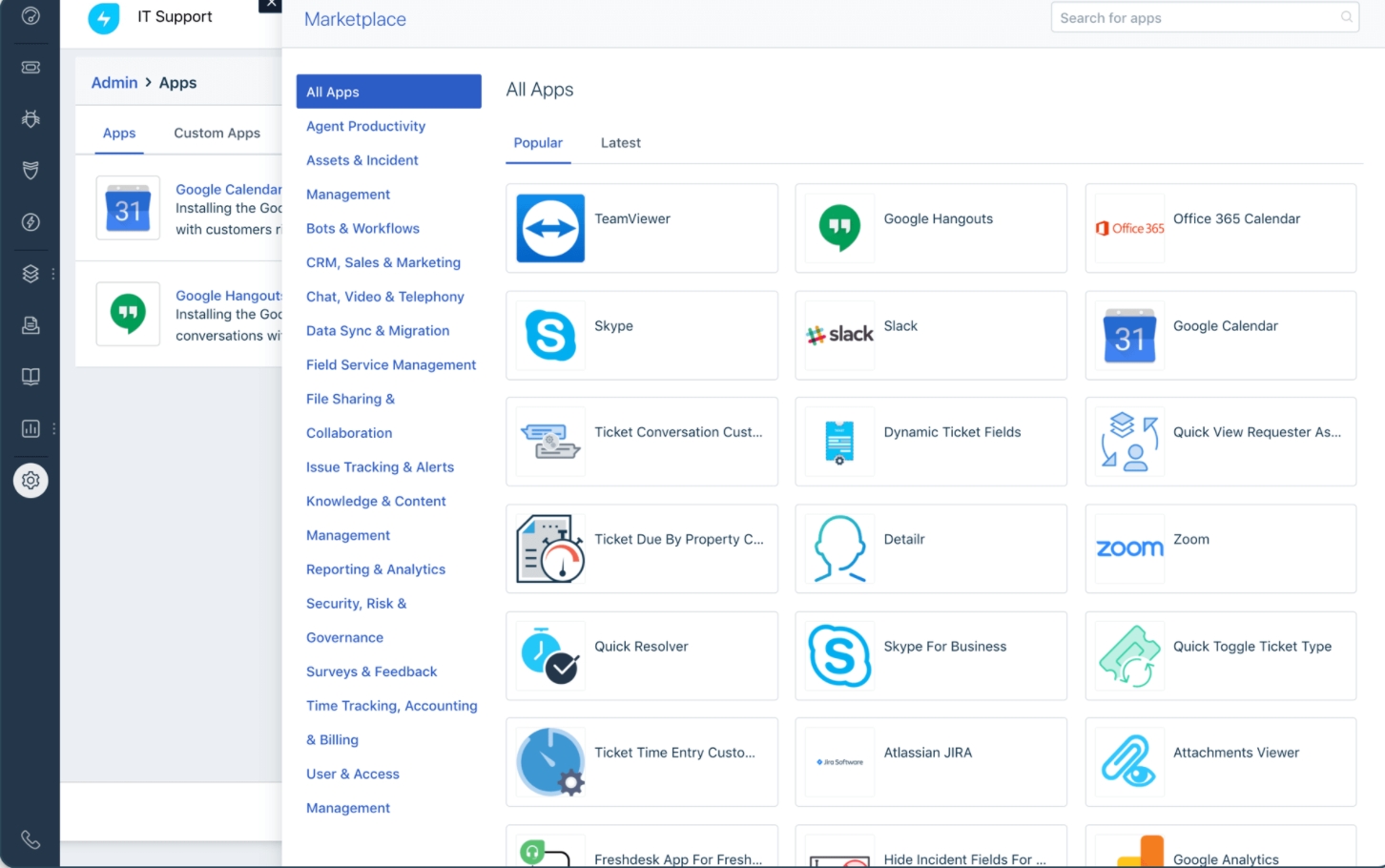Open the Ticket Conversation Cust... app card
Image resolution: width=1385 pixels, height=868 pixels.
[642, 442]
